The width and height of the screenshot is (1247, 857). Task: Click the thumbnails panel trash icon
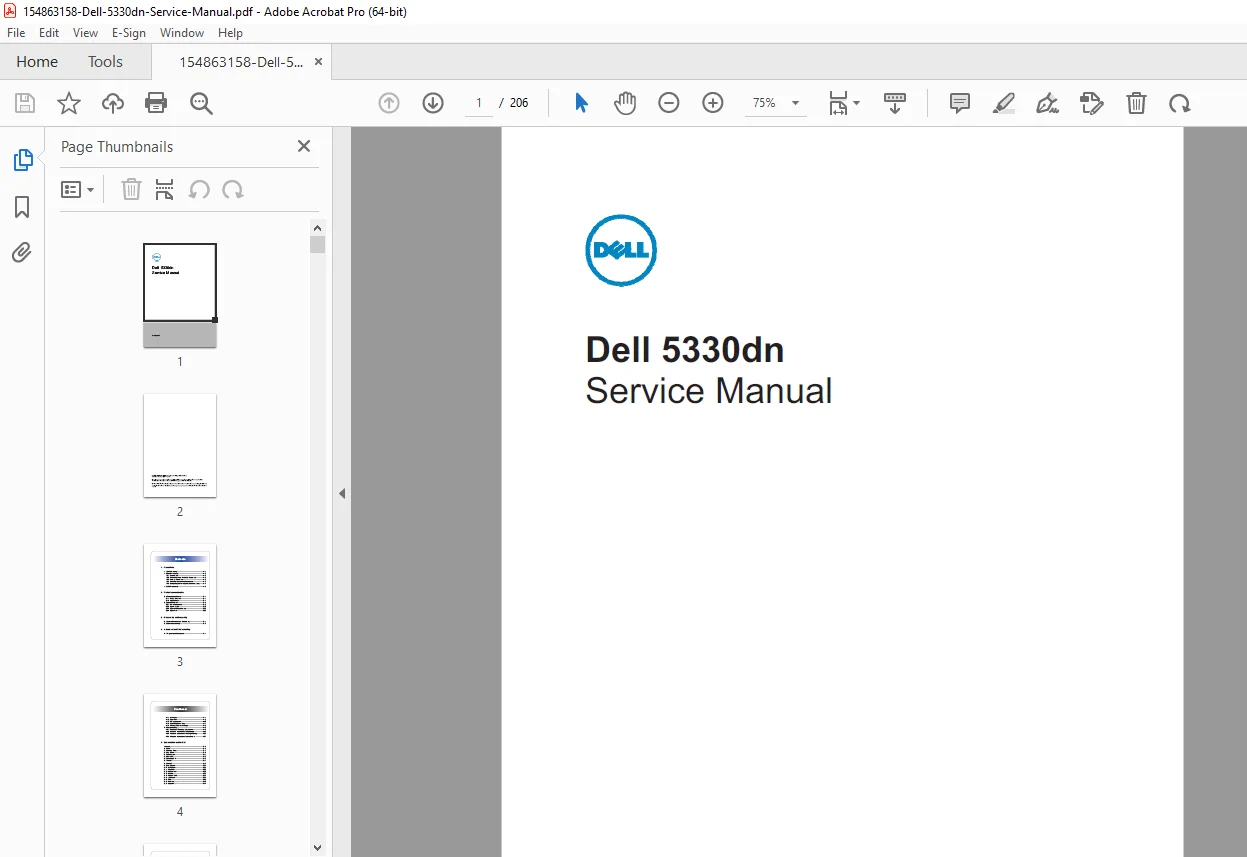[x=131, y=189]
